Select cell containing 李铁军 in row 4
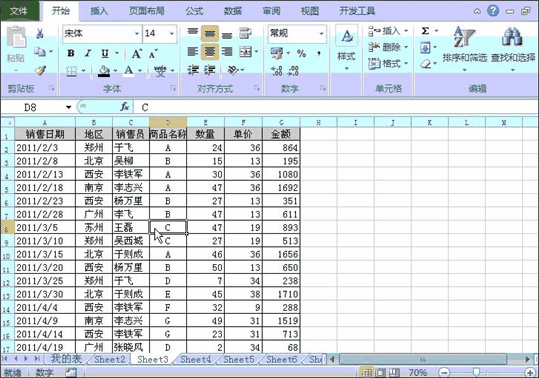This screenshot has height=378, width=539. 131,174
